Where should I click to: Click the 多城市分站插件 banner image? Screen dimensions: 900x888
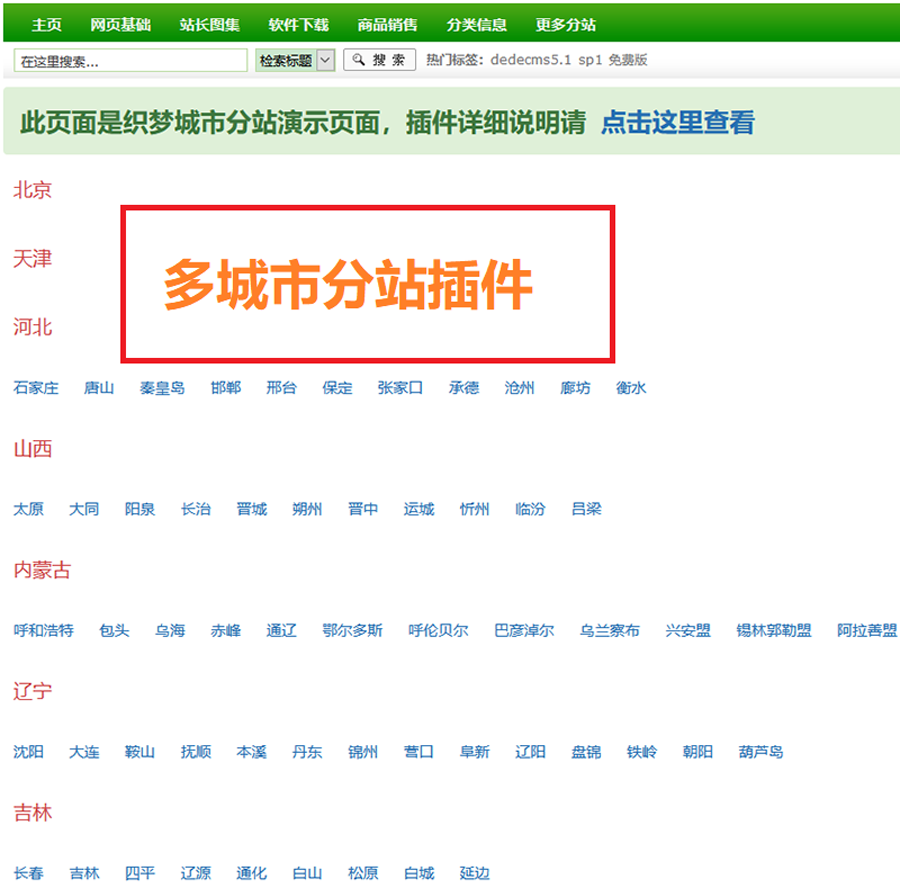coord(367,285)
